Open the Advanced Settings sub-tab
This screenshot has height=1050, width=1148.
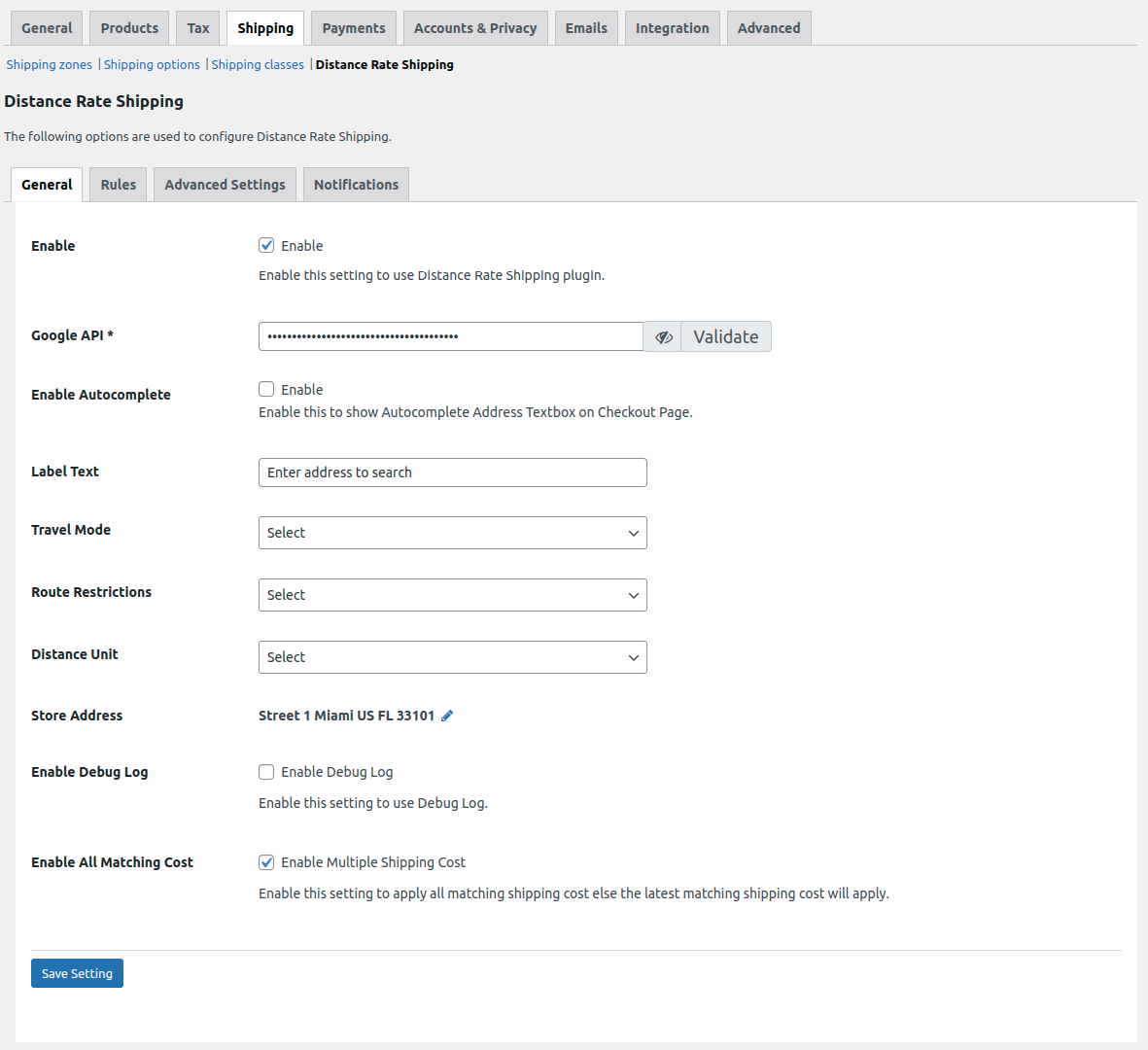click(x=225, y=185)
